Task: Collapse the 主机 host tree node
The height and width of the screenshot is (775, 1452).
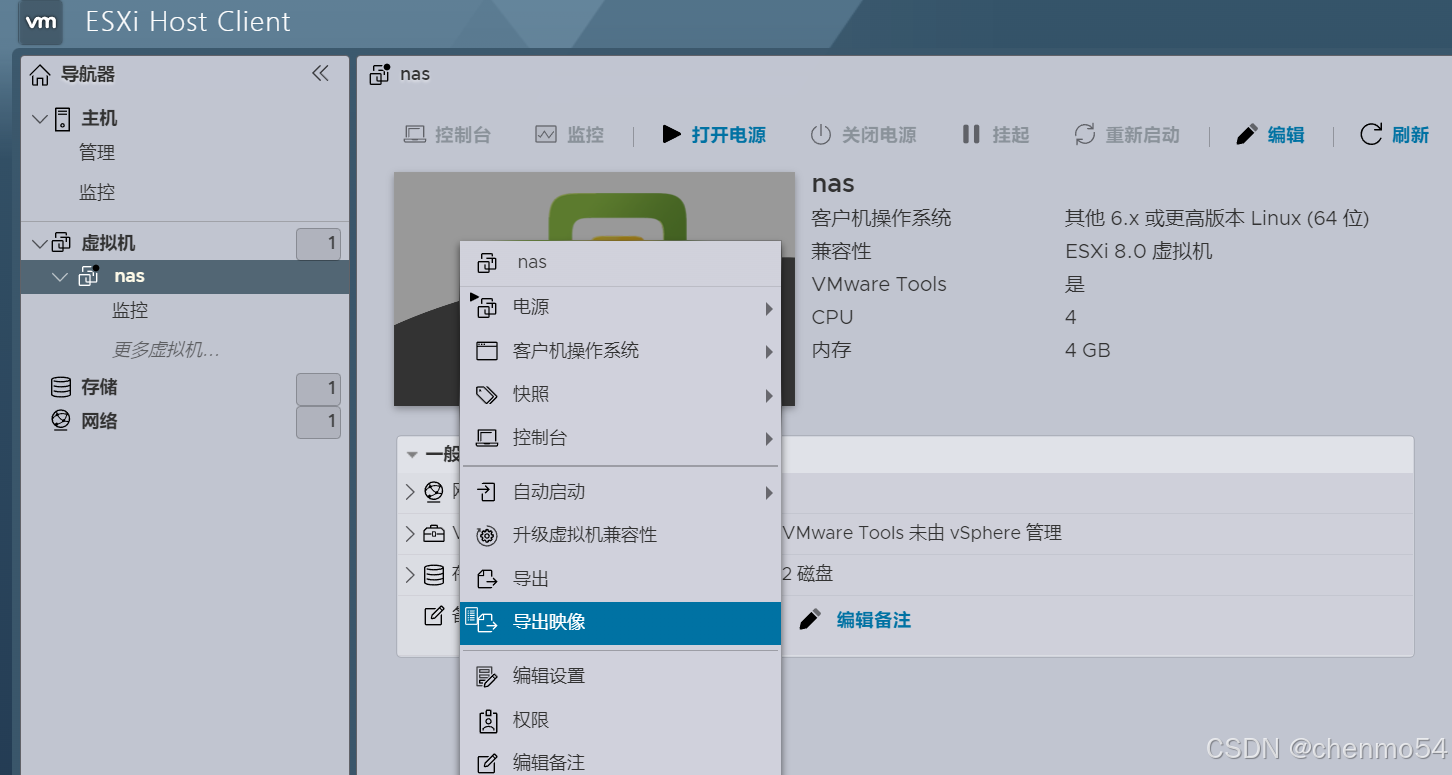Action: (39, 119)
